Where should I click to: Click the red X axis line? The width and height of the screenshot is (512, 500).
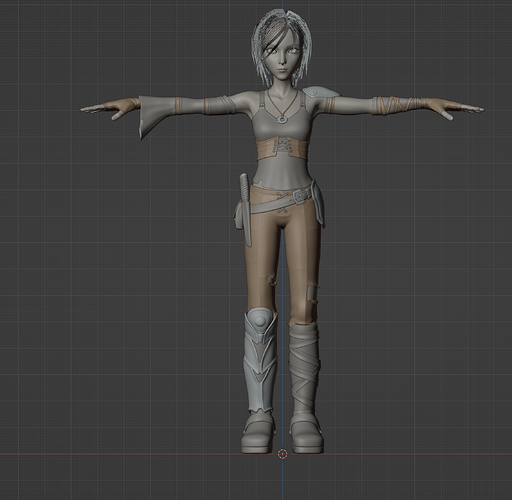pyautogui.click(x=133, y=454)
